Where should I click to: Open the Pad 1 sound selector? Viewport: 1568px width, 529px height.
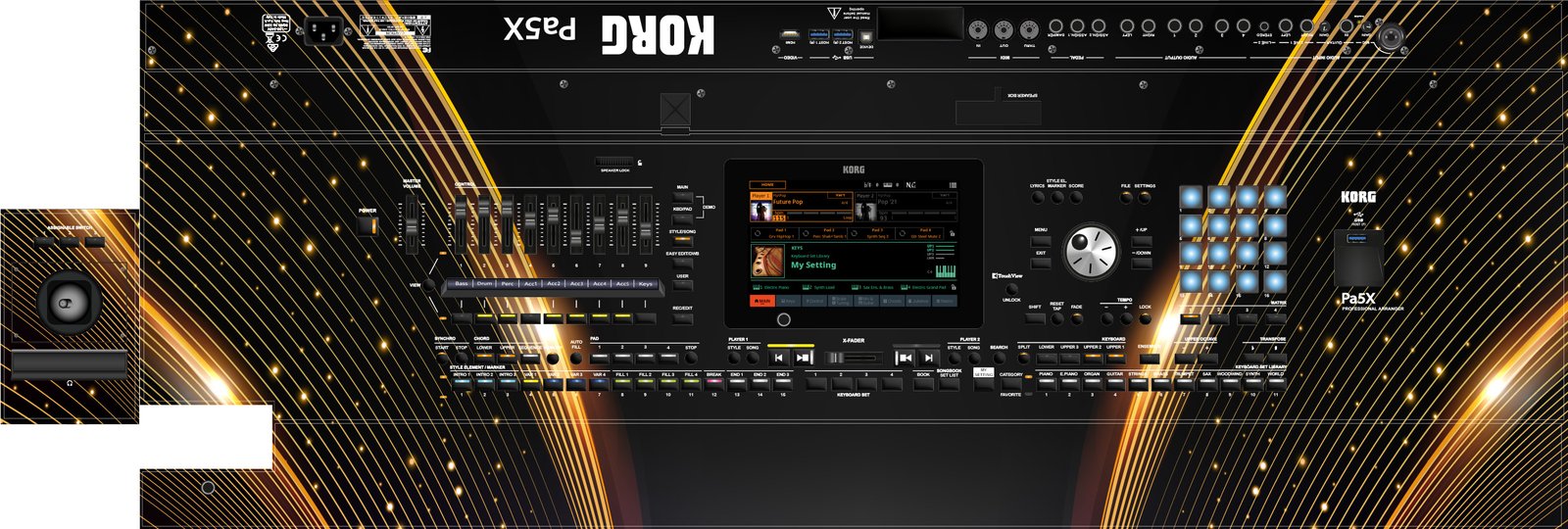click(x=781, y=234)
